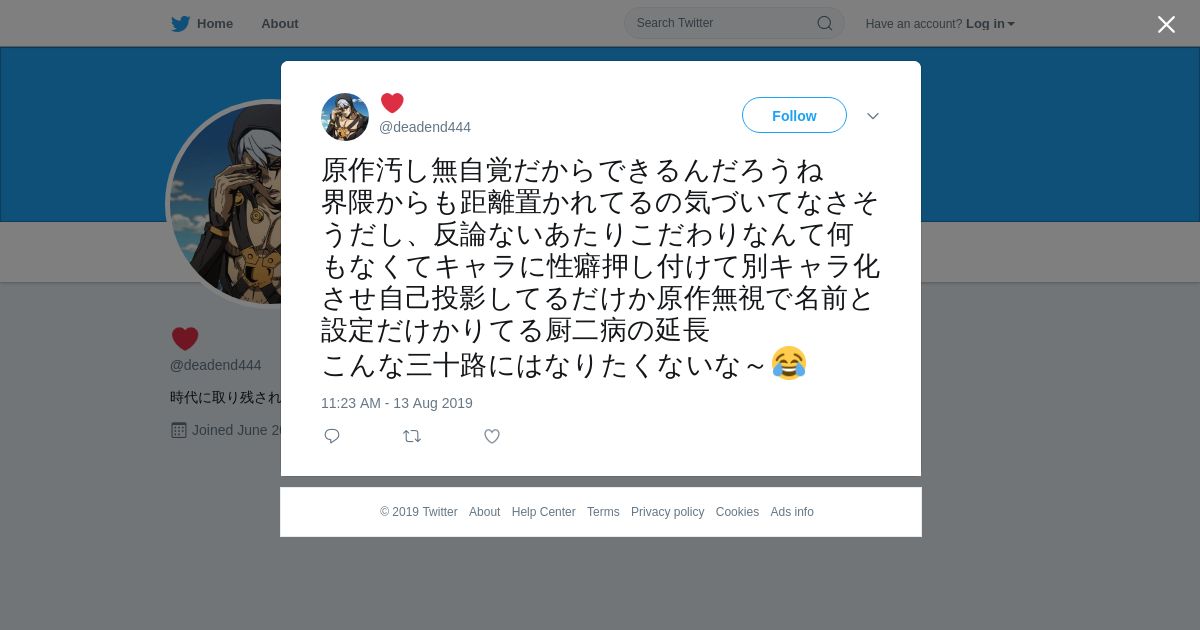The height and width of the screenshot is (630, 1200).
Task: Open the Help Center footer link
Action: (x=544, y=512)
